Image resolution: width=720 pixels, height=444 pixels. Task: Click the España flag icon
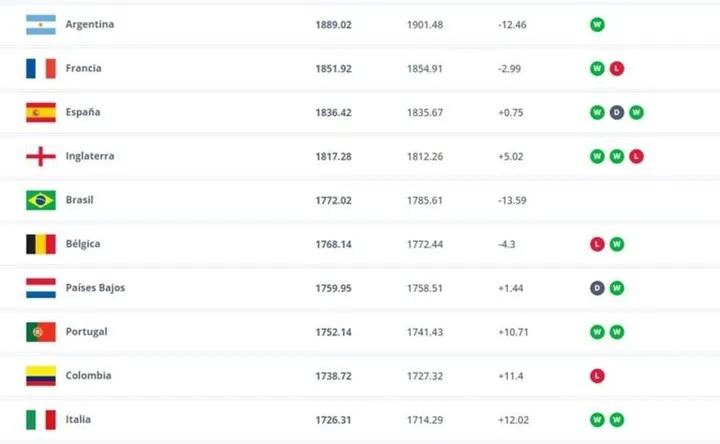pyautogui.click(x=40, y=112)
